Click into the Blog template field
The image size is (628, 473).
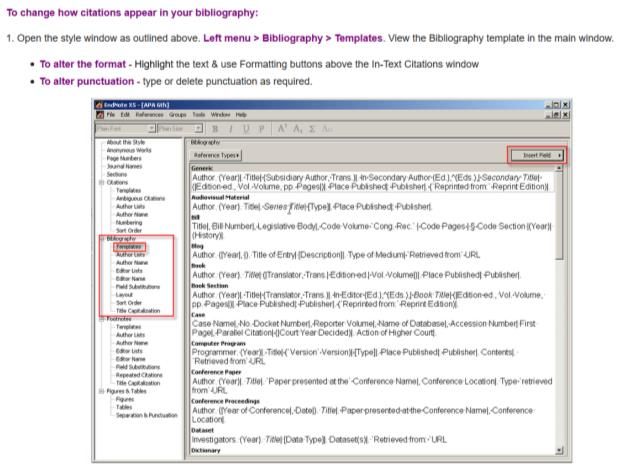tap(372, 255)
